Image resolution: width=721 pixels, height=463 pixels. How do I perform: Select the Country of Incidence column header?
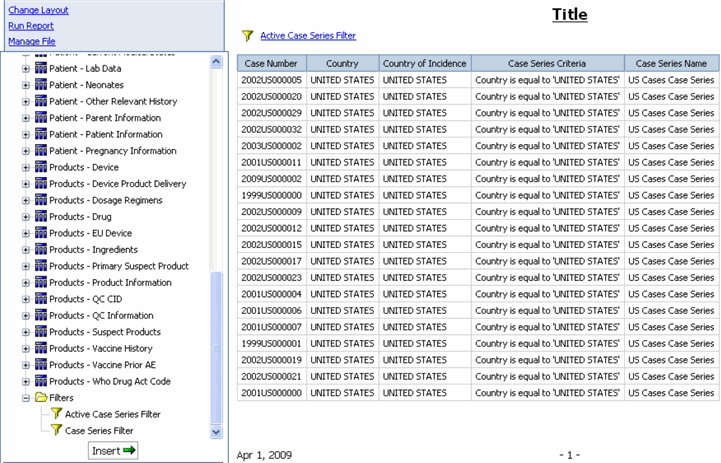click(425, 63)
